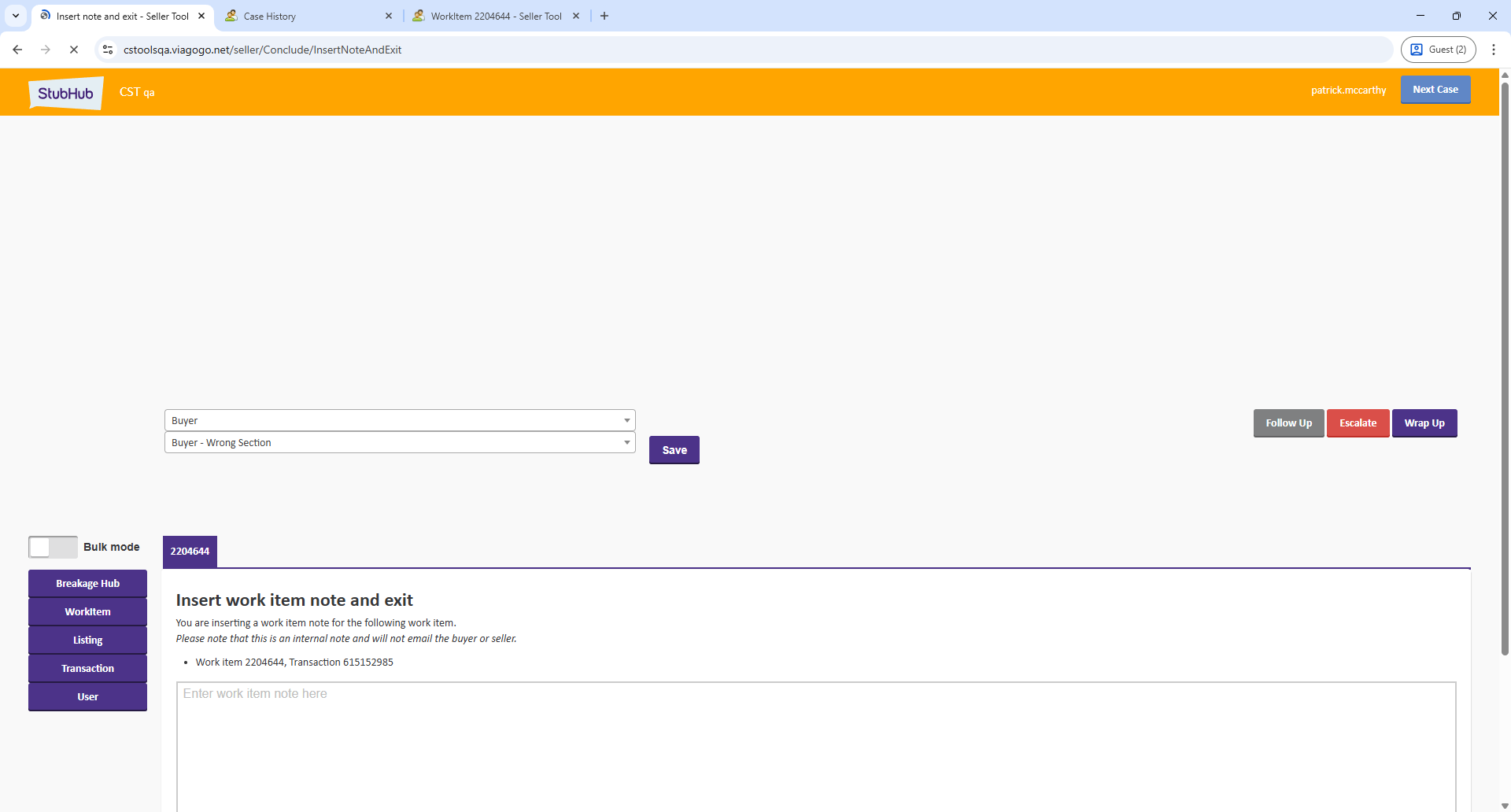
Task: Click the Save button
Action: click(x=674, y=450)
